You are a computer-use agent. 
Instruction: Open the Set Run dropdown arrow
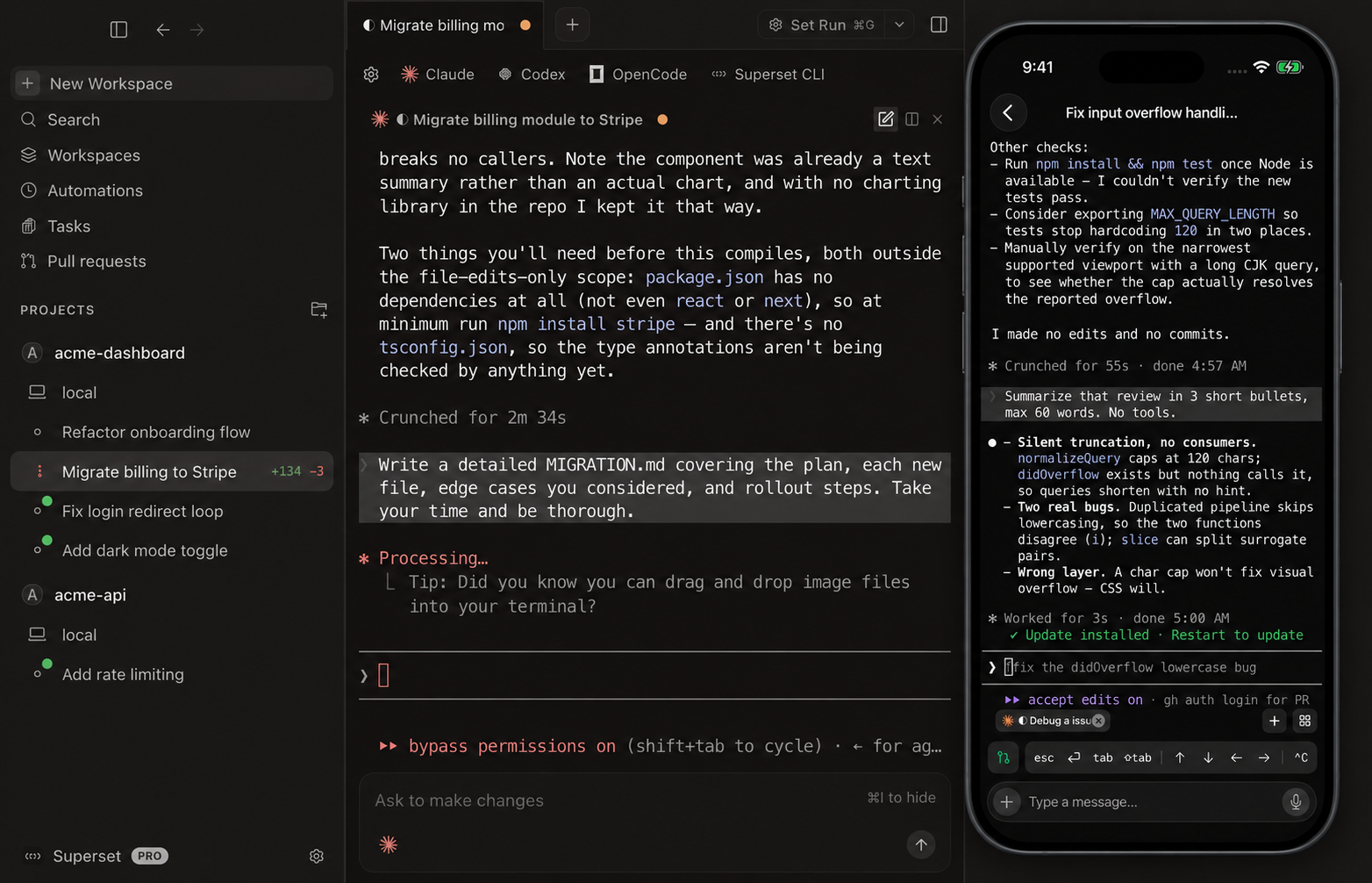[899, 25]
